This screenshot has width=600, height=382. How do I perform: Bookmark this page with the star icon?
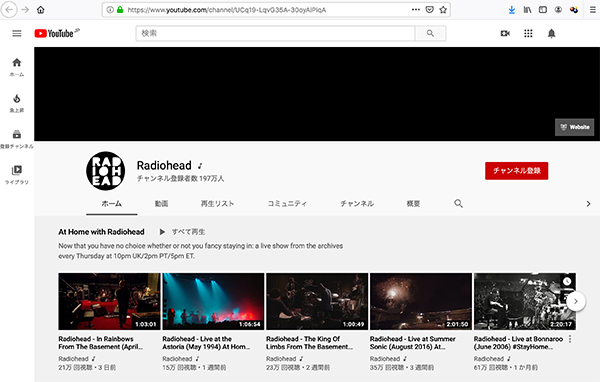[443, 10]
